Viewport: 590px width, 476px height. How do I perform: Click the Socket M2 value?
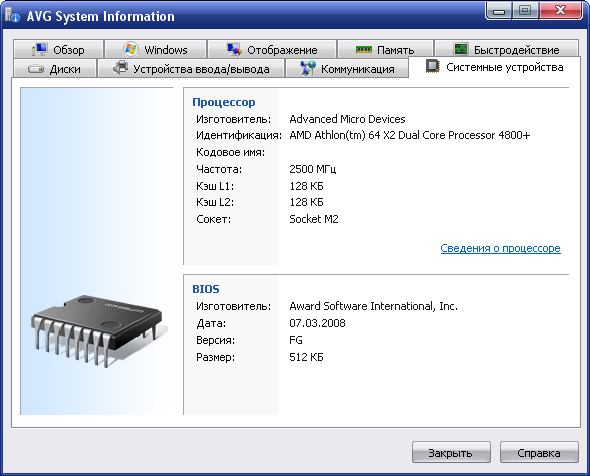(314, 219)
